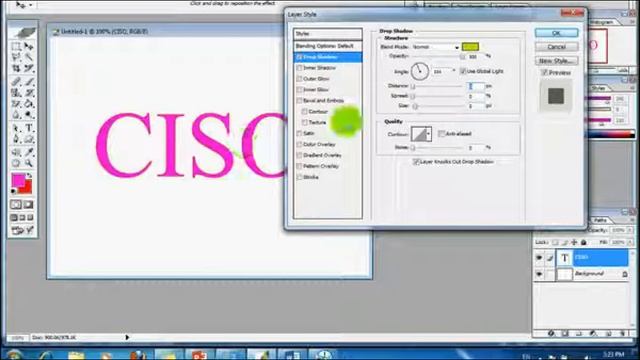Select the Hand tool
Screen dimensions: 640x360
point(16,163)
